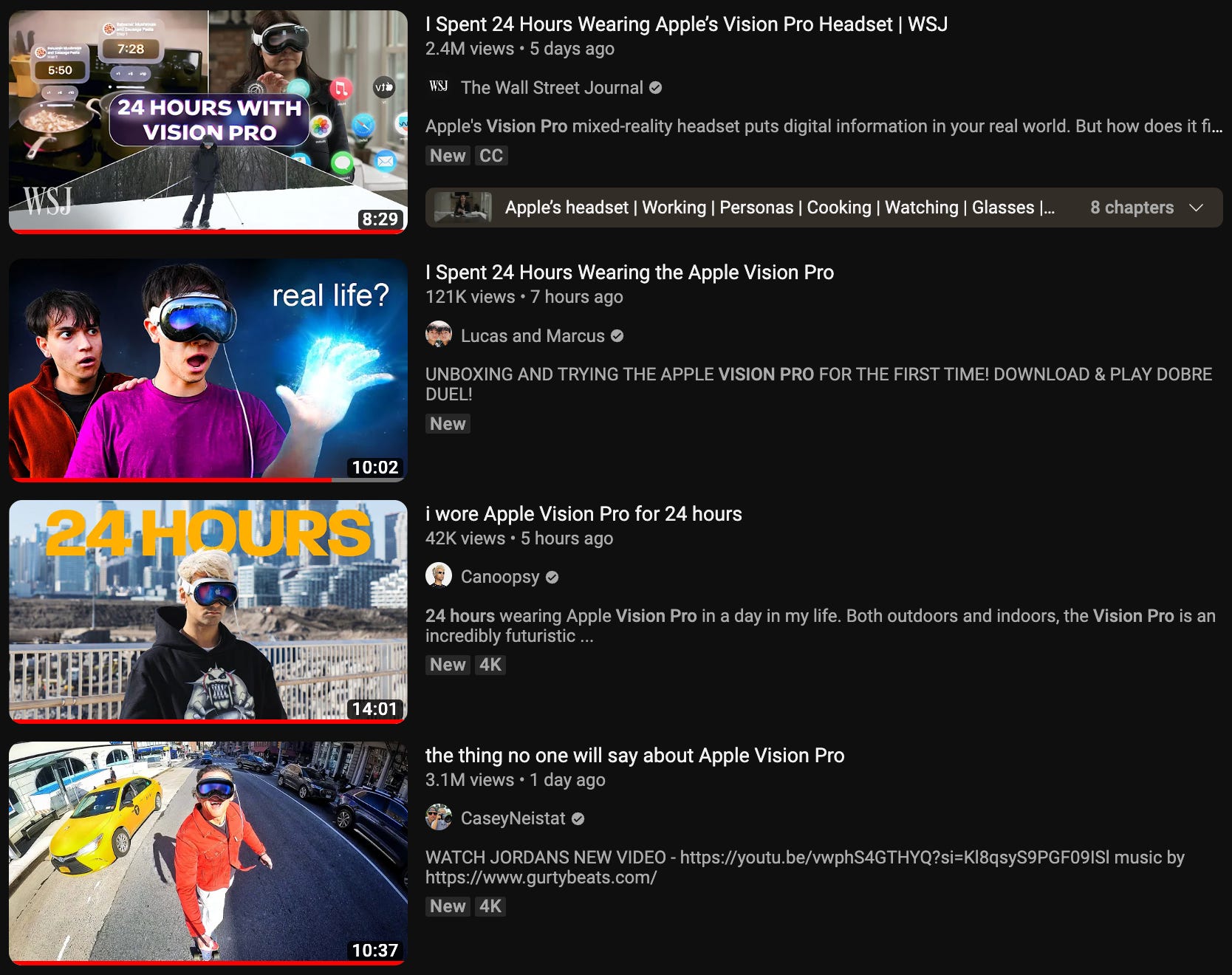Click description '24 hours wearing Apple Vision Pro in a day'
This screenshot has width=1232, height=975.
click(x=820, y=626)
